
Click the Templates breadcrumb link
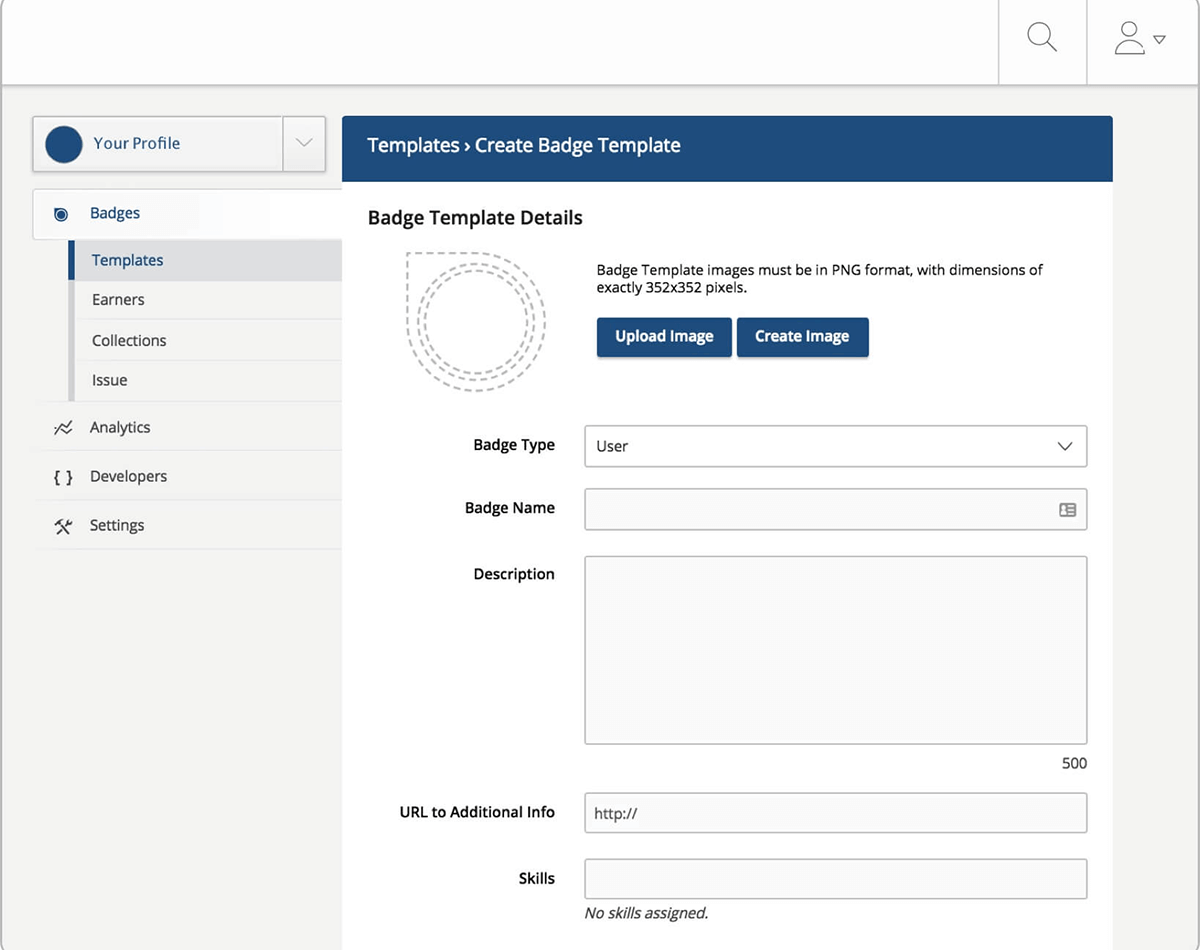(413, 145)
